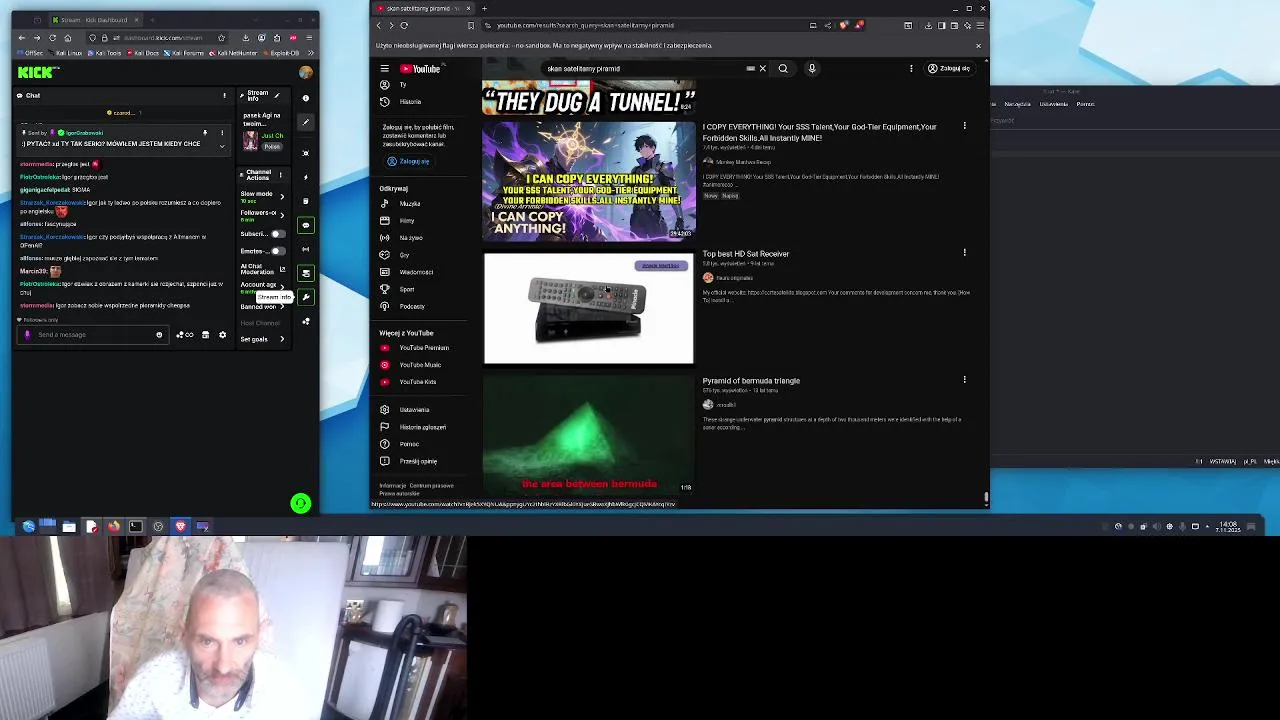Start voice search with the microphone icon
Screen dimensions: 1280x720
coord(812,69)
